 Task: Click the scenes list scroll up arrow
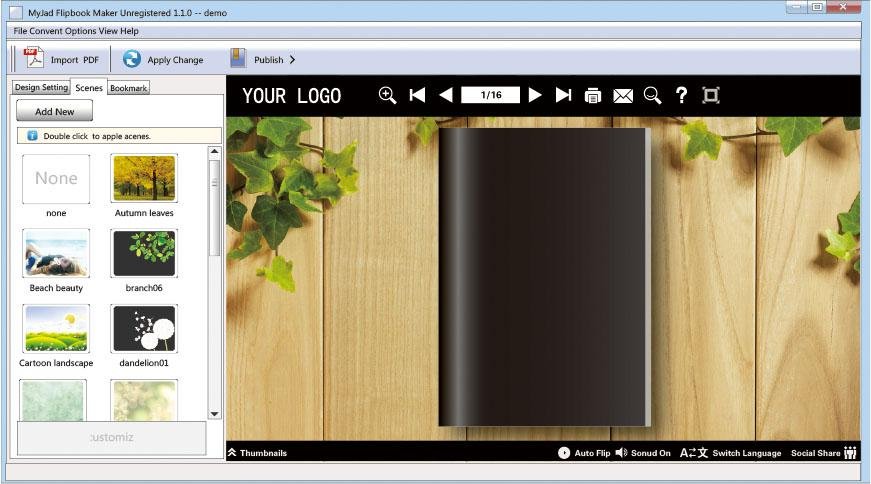pos(214,152)
